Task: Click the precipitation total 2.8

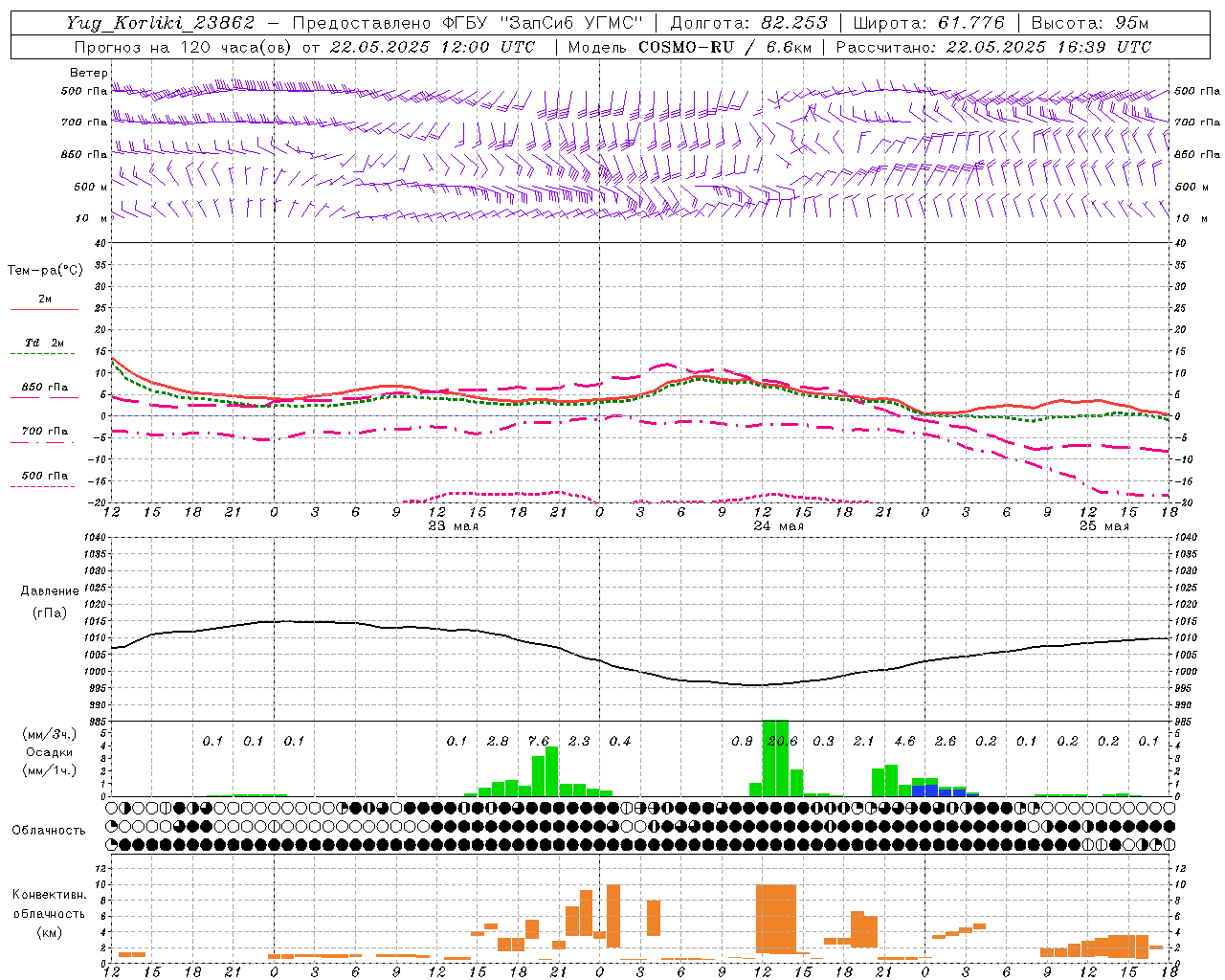Action: (498, 741)
